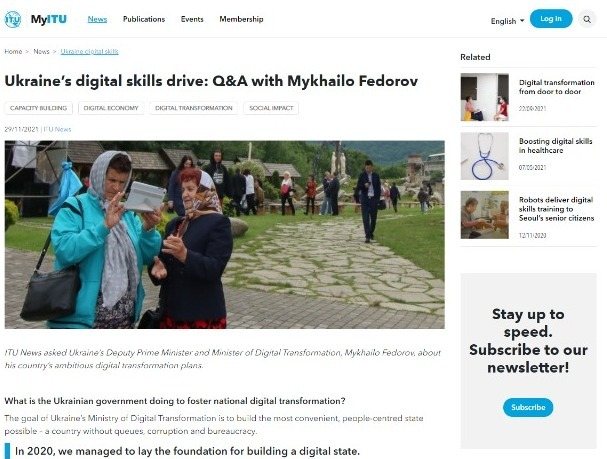
Task: Open Robots deliver digital skills training article
Action: point(556,209)
